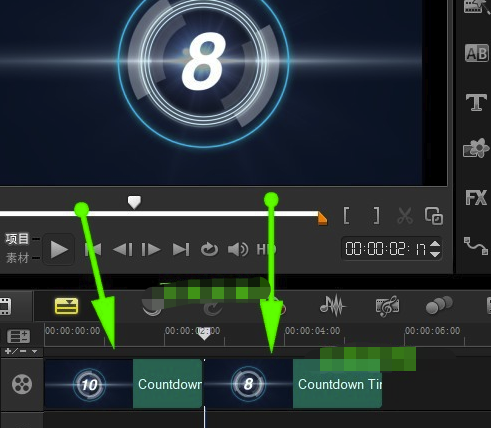Image resolution: width=491 pixels, height=428 pixels.
Task: Set mark-in with the left bracket button
Action: pyautogui.click(x=346, y=215)
